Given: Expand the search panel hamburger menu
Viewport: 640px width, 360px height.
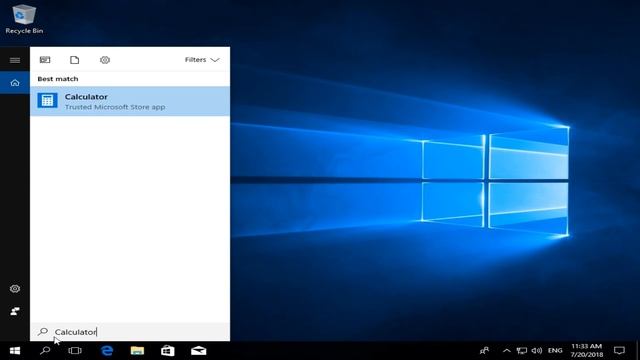Looking at the screenshot, I should click(x=15, y=60).
